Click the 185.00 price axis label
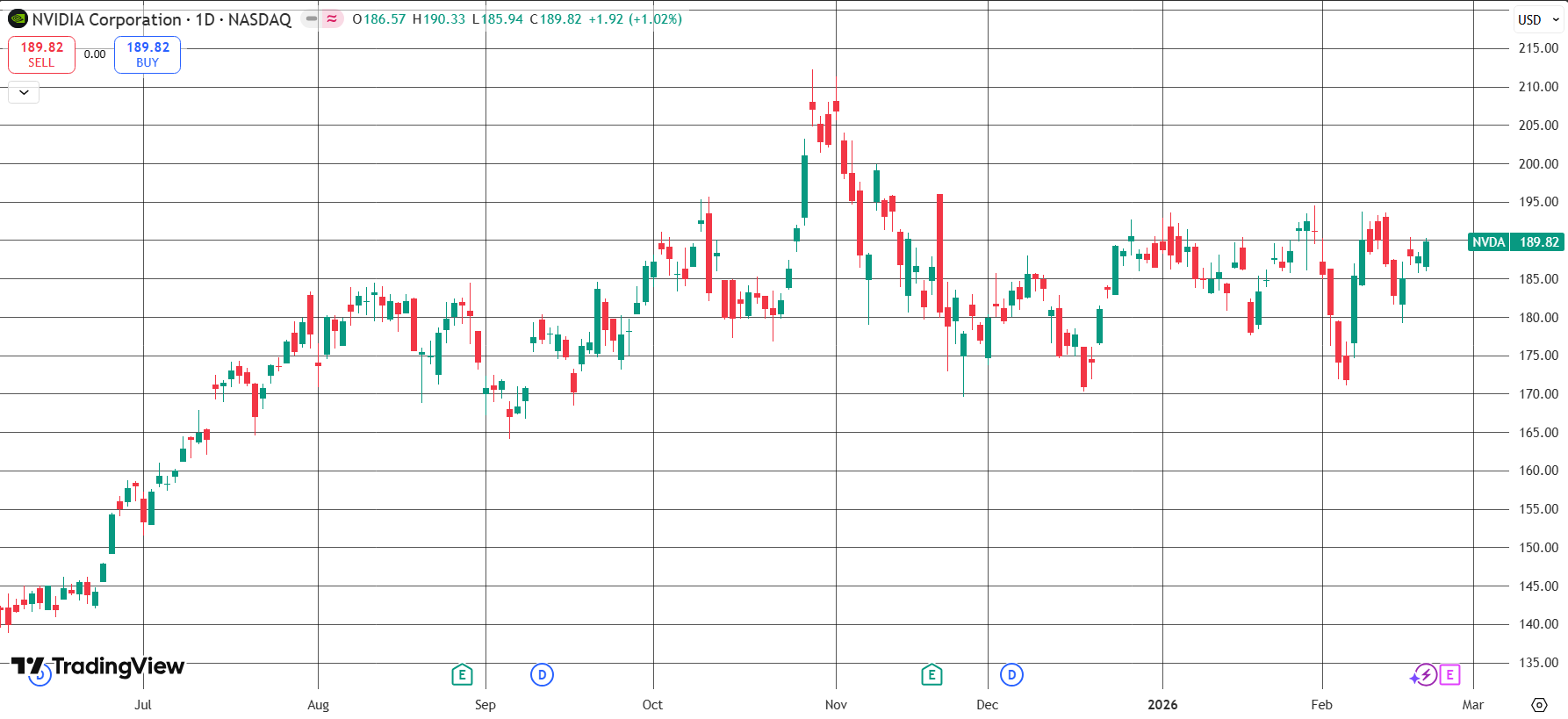 [x=1538, y=279]
